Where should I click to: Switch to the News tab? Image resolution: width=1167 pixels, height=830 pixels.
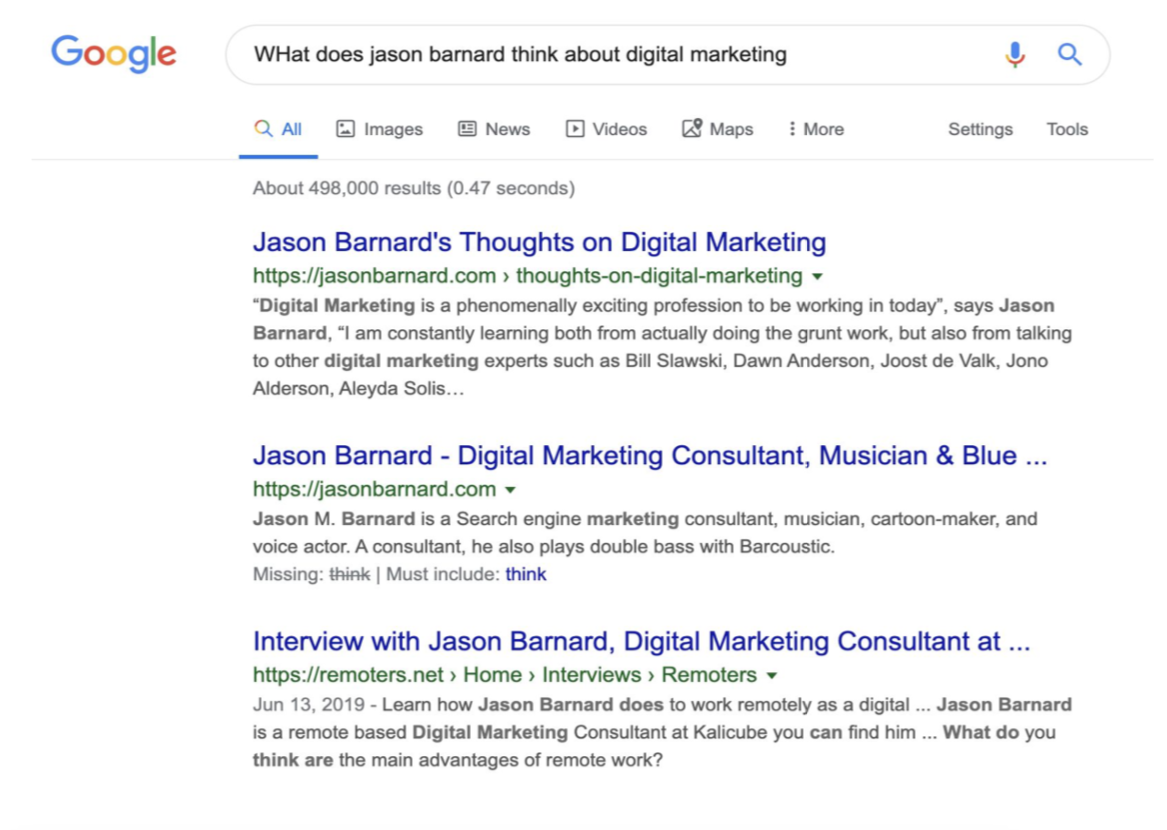pyautogui.click(x=494, y=130)
